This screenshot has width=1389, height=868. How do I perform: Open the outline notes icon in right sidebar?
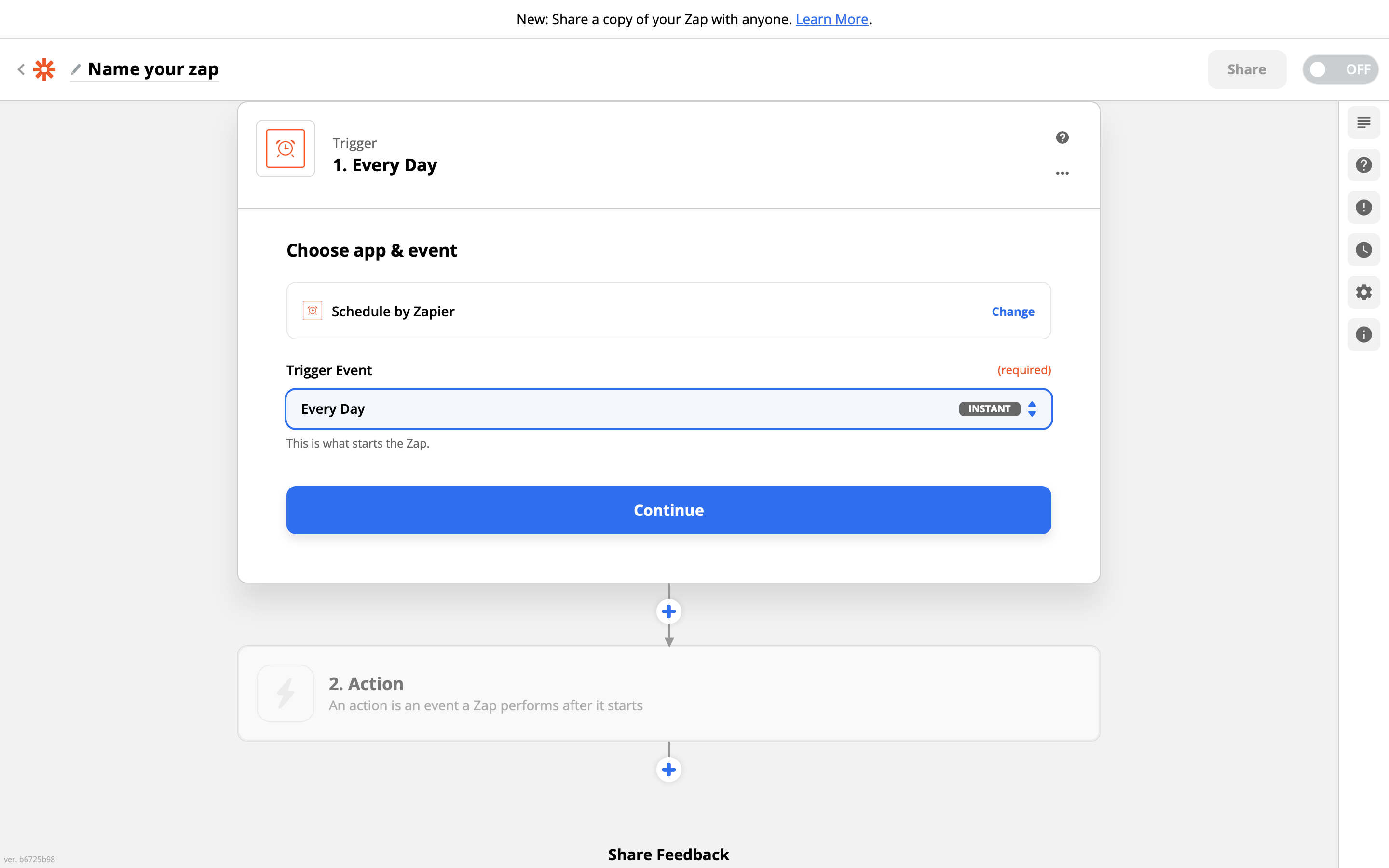[1363, 123]
